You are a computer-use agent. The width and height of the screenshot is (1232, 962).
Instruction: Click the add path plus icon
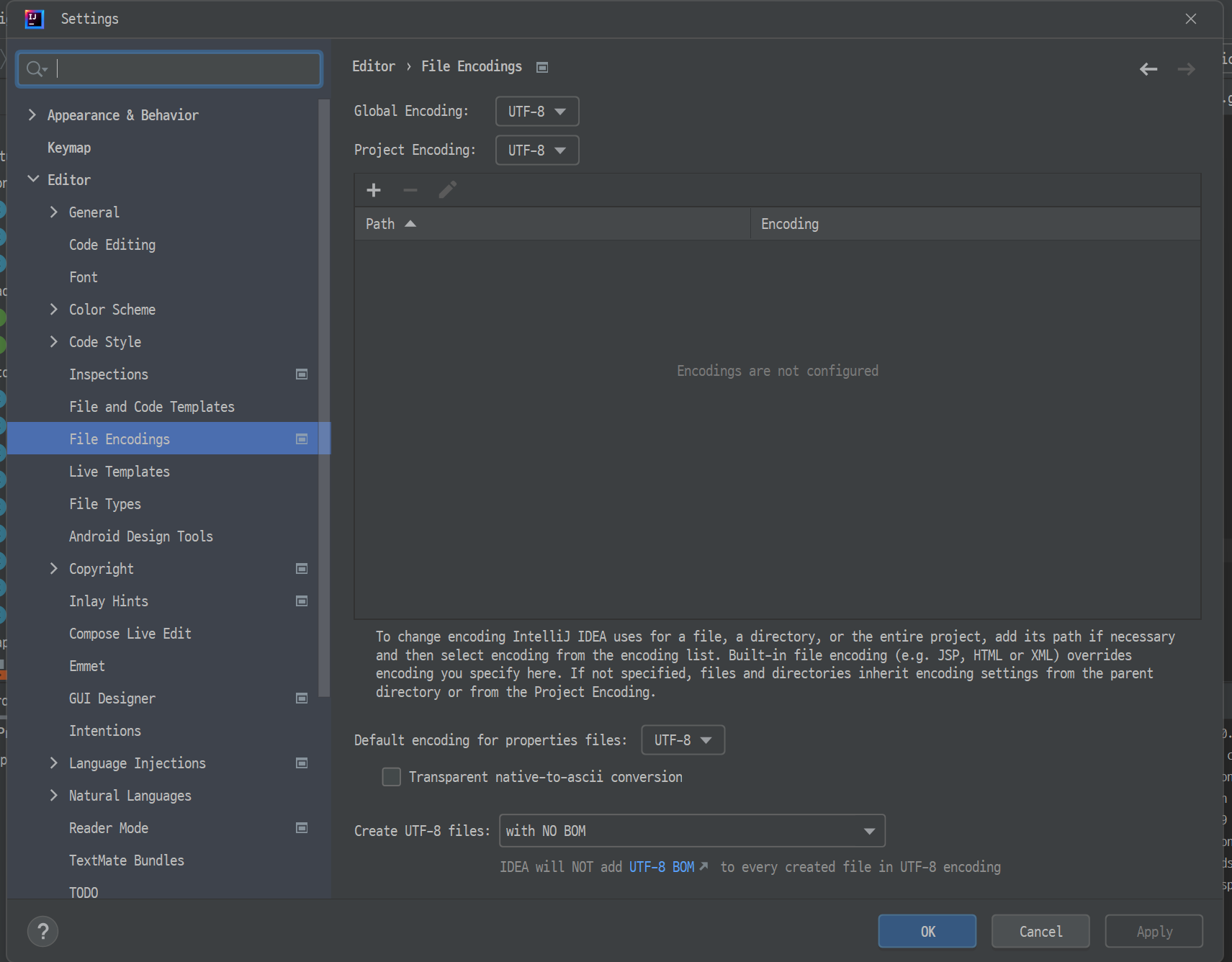373,190
